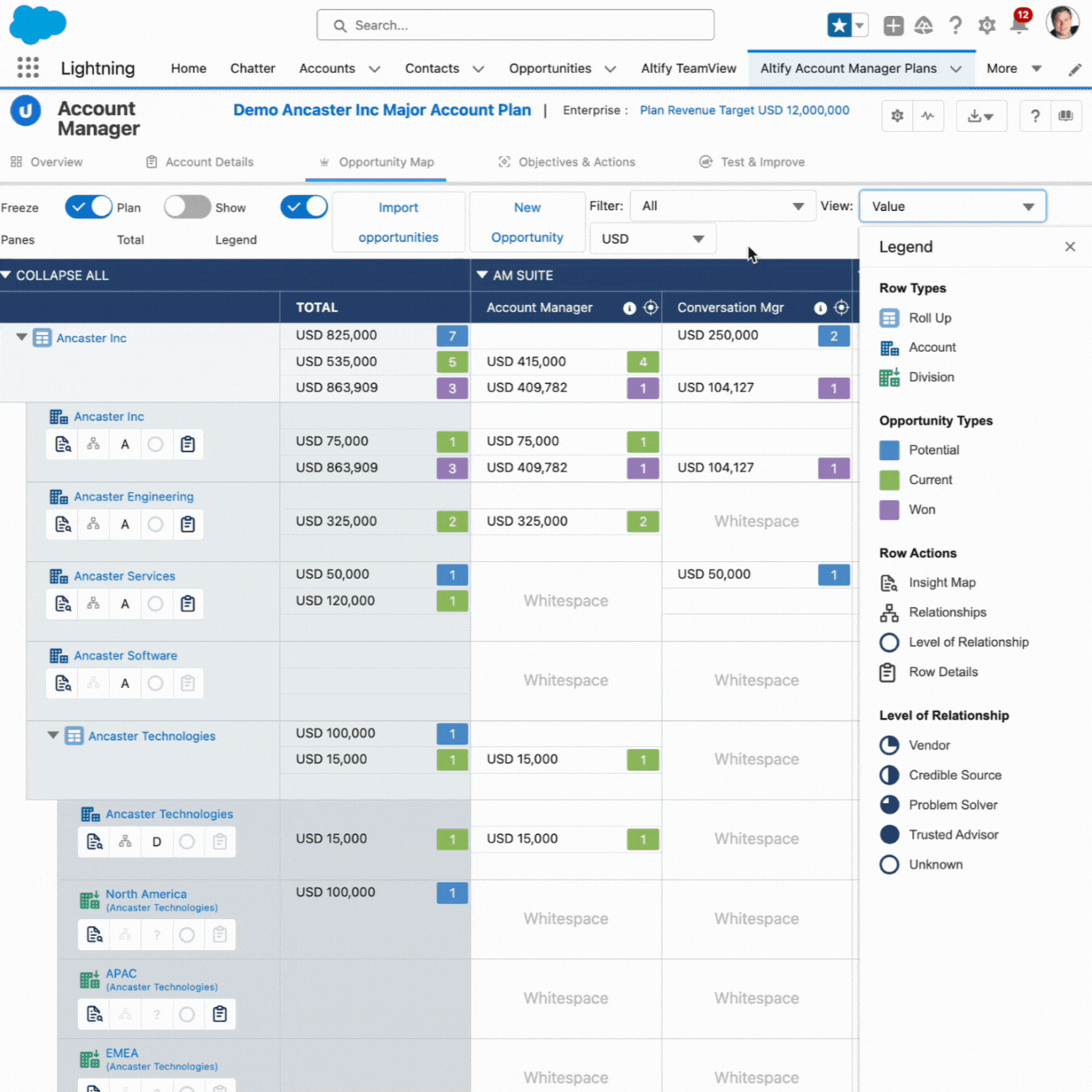Expand the Contacts nav menu chevron

point(478,69)
